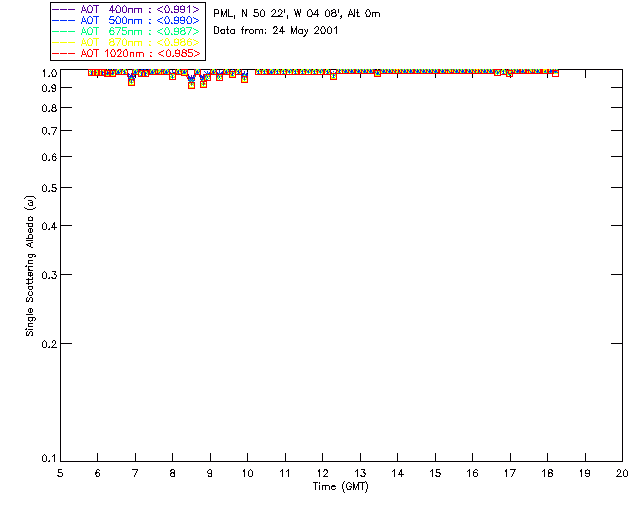Click the x-axis label 19
640x512 pixels.
click(585, 473)
